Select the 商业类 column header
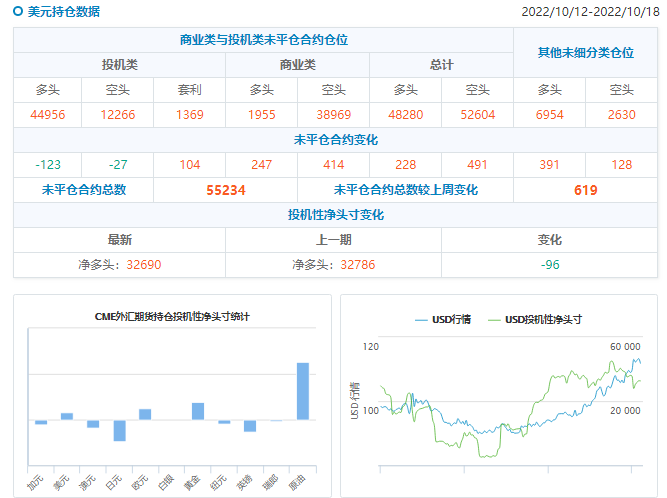 [x=297, y=65]
